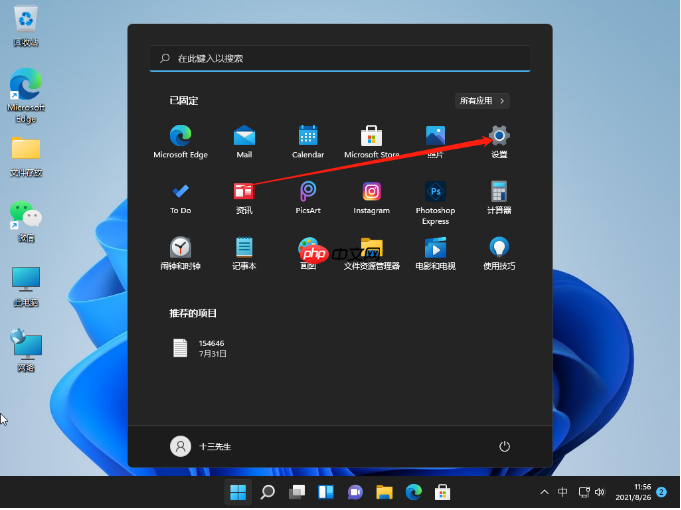Image resolution: width=681 pixels, height=510 pixels.
Task: Open Task View on taskbar
Action: (297, 493)
